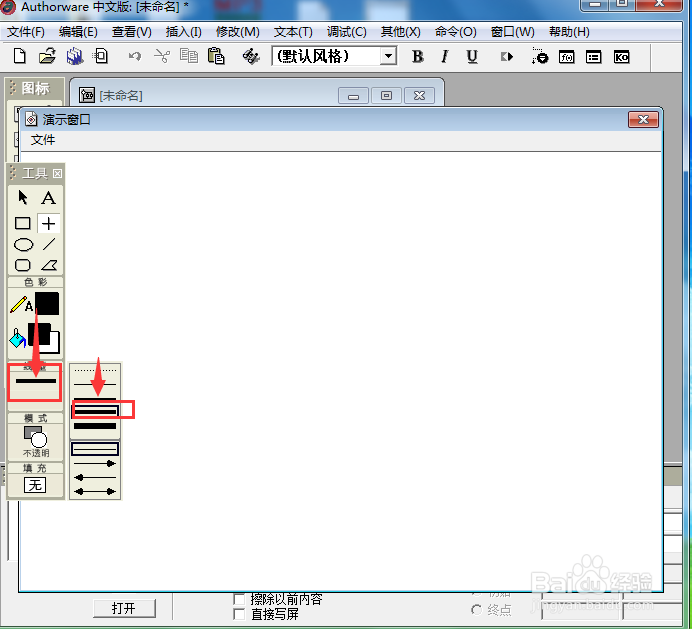Choose the thin line width
This screenshot has height=629, width=692.
click(x=95, y=384)
